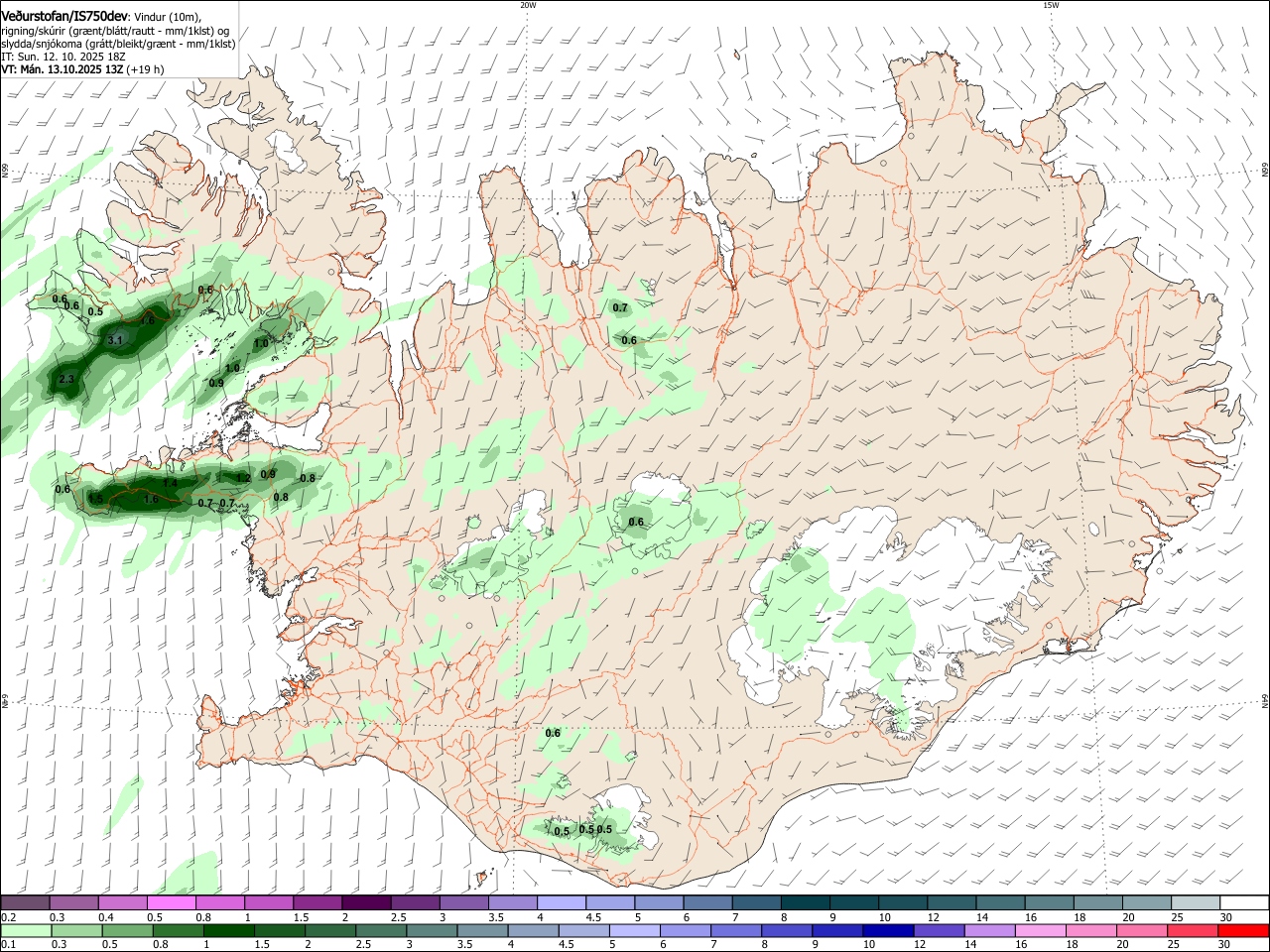The width and height of the screenshot is (1270, 952).
Task: Click the pale grey swatch between 25 and 30
Action: tap(1196, 902)
